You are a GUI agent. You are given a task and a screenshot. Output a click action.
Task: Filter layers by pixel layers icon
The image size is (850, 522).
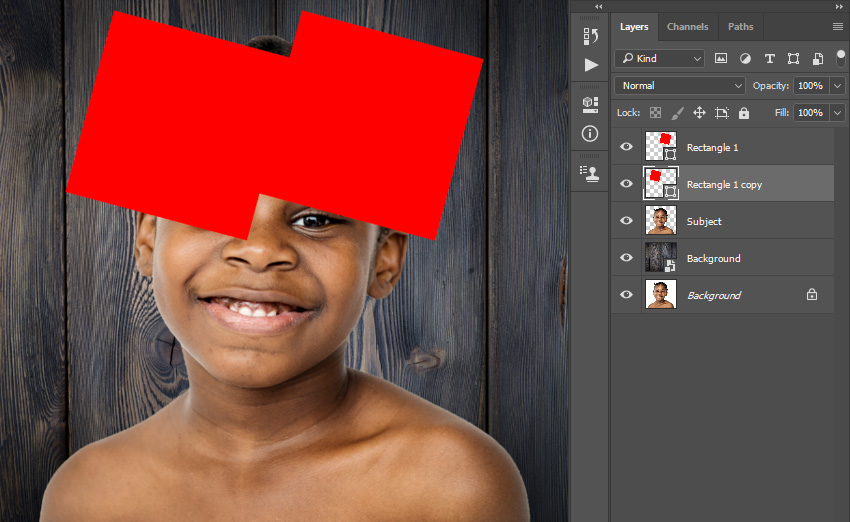(720, 59)
